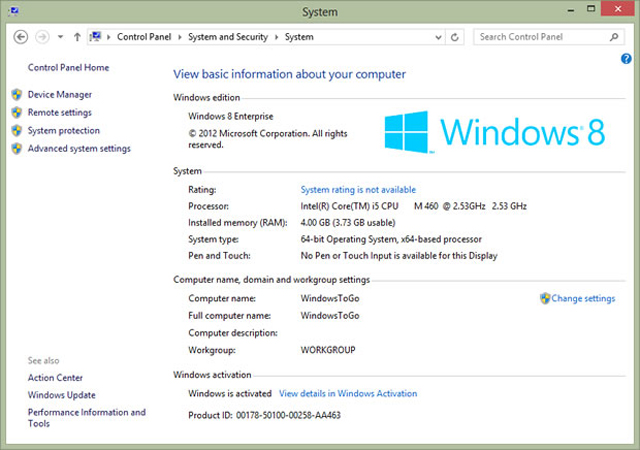Click Change settings link
640x450 pixels.
(583, 299)
